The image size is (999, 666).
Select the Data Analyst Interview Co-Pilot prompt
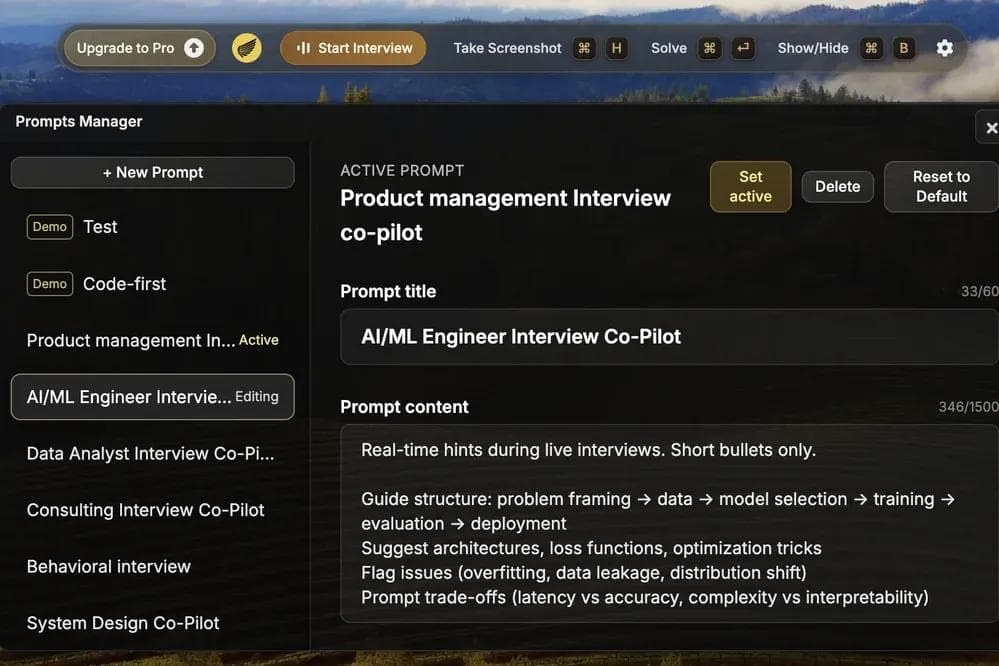(150, 453)
